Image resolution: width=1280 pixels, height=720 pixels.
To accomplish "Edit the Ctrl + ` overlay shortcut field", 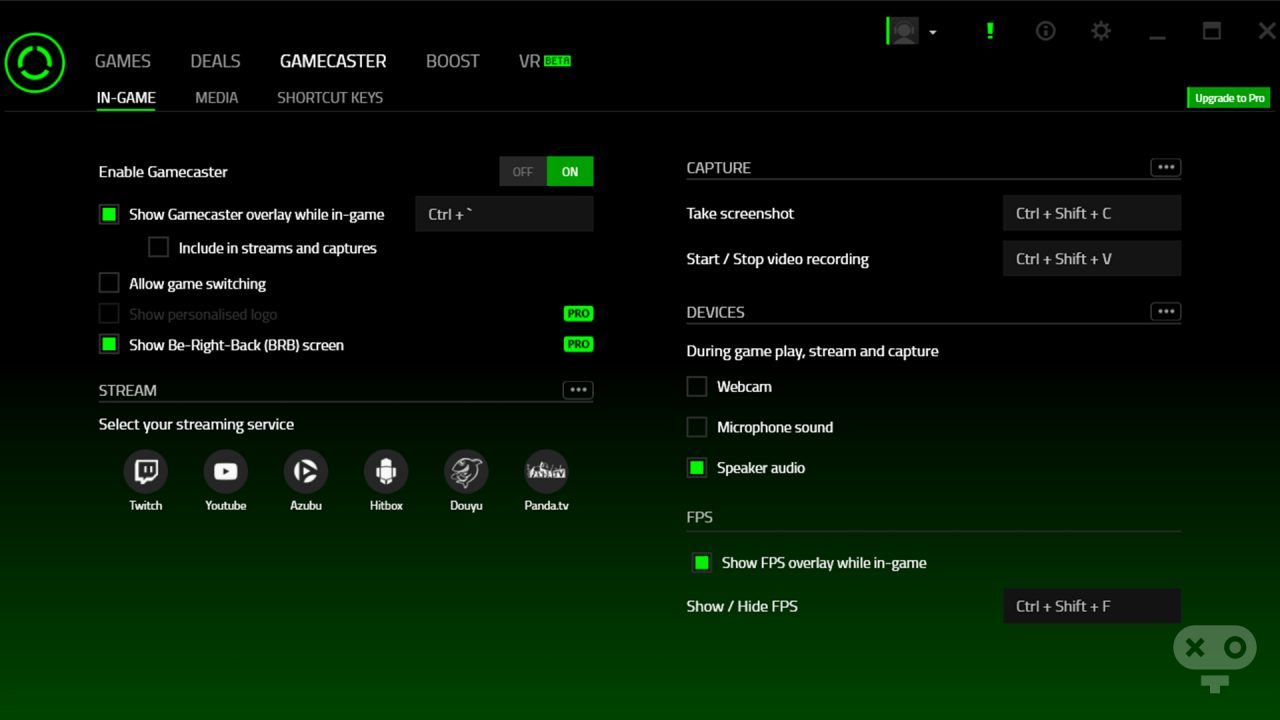I will (x=504, y=214).
